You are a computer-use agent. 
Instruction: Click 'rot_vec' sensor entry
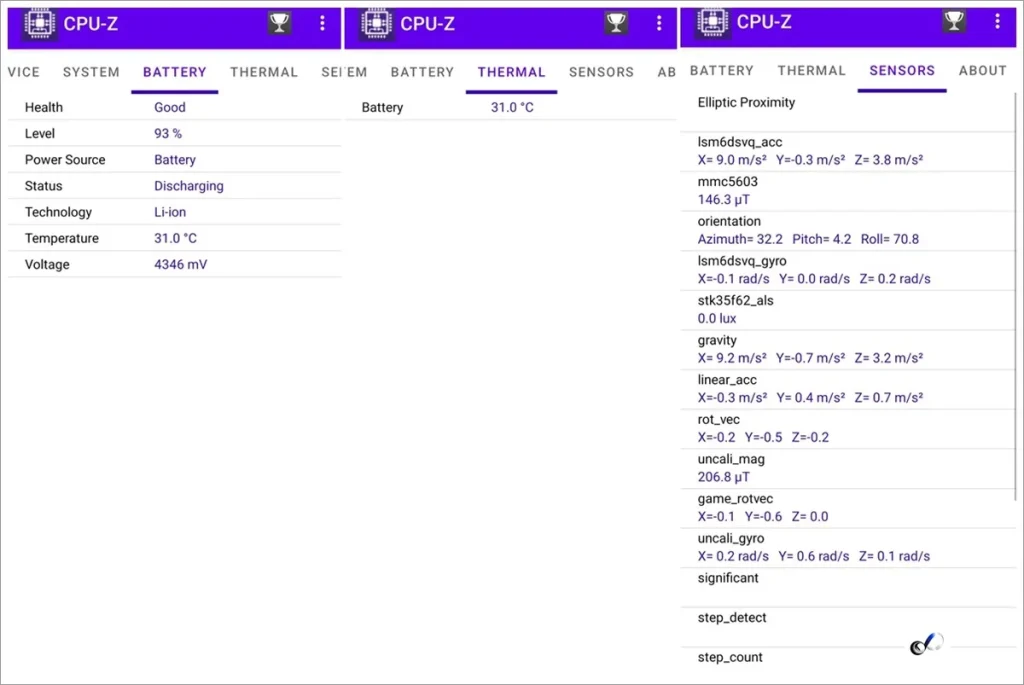click(847, 429)
